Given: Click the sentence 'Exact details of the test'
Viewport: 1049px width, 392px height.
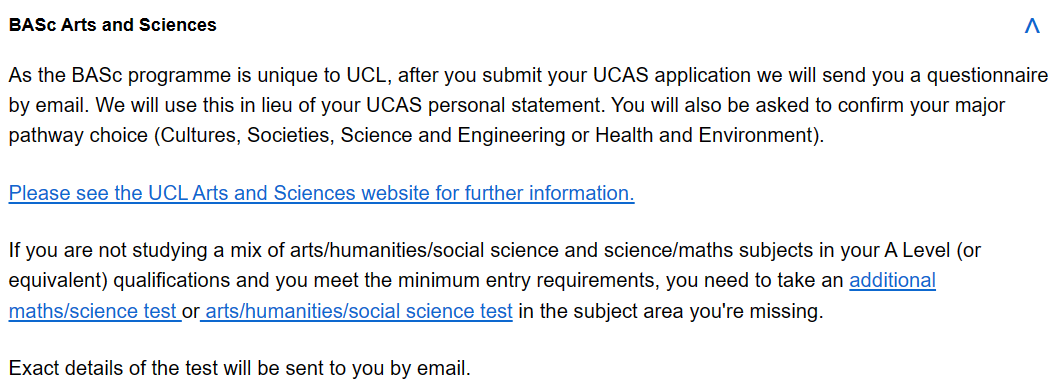Looking at the screenshot, I should coord(240,369).
